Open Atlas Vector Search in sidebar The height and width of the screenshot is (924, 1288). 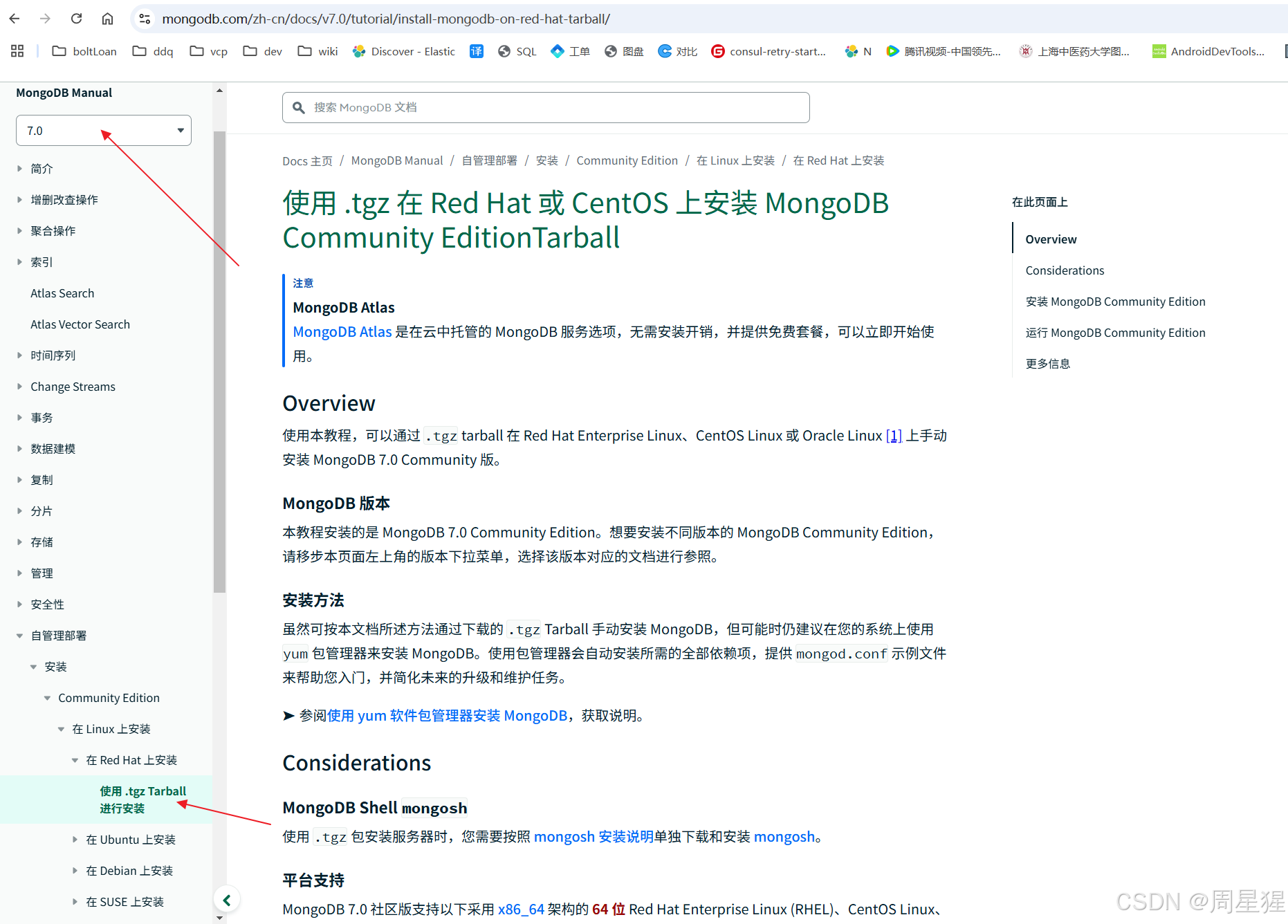pyautogui.click(x=80, y=324)
